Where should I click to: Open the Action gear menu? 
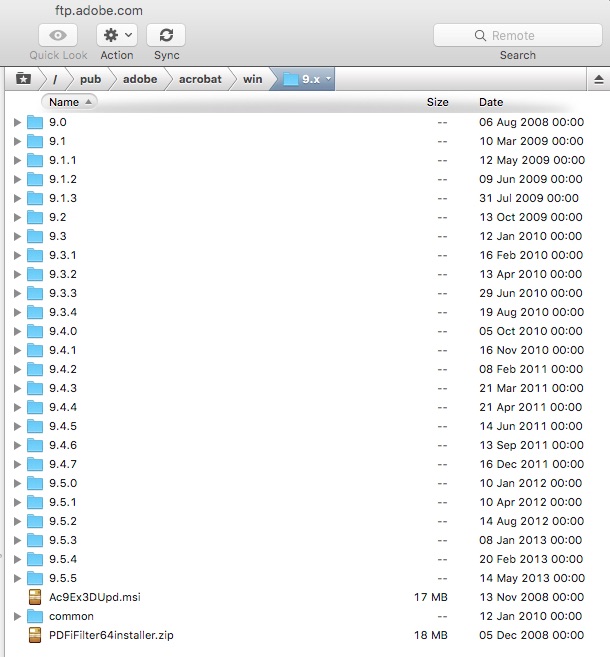(117, 35)
